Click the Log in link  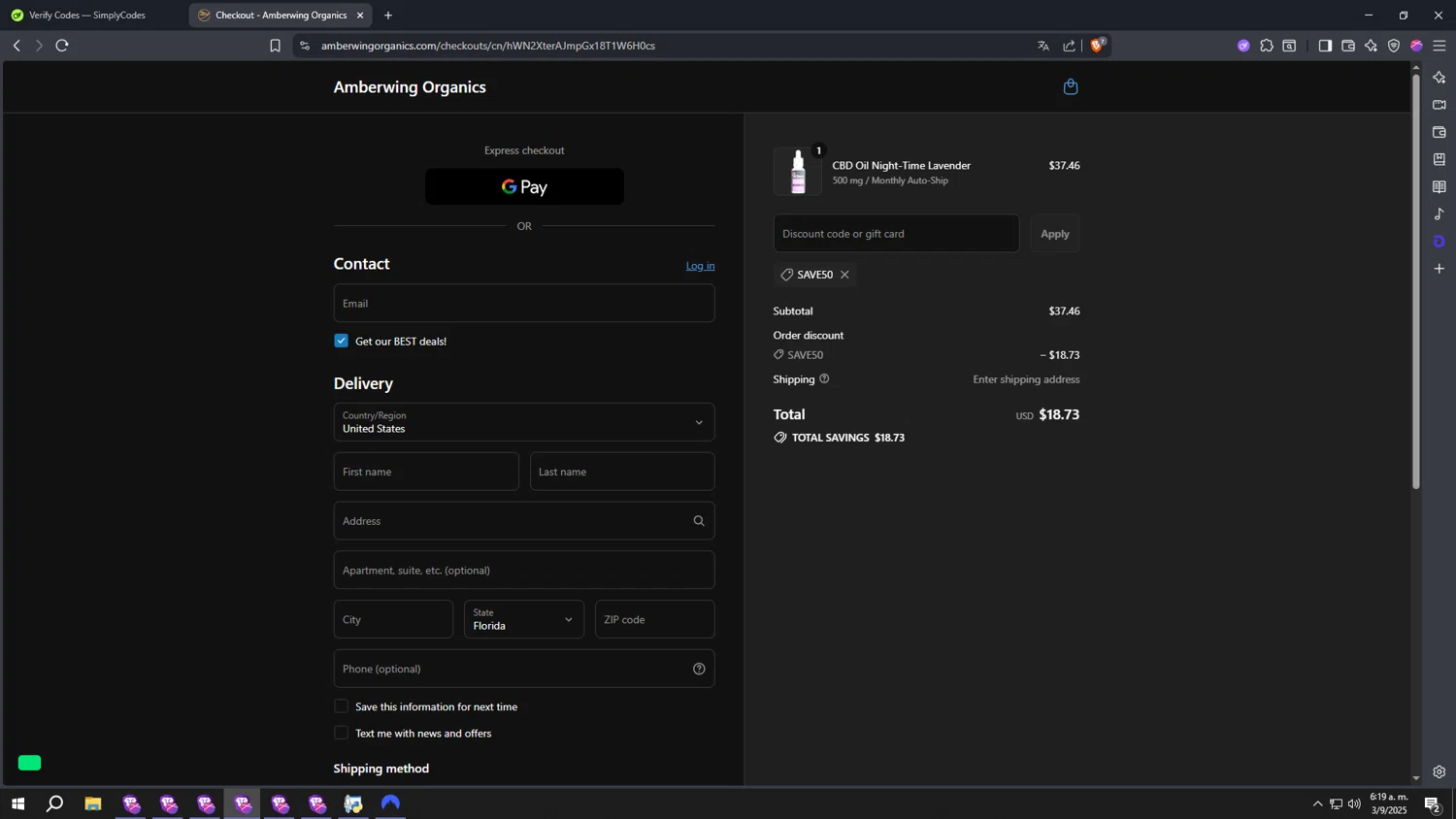click(x=700, y=266)
